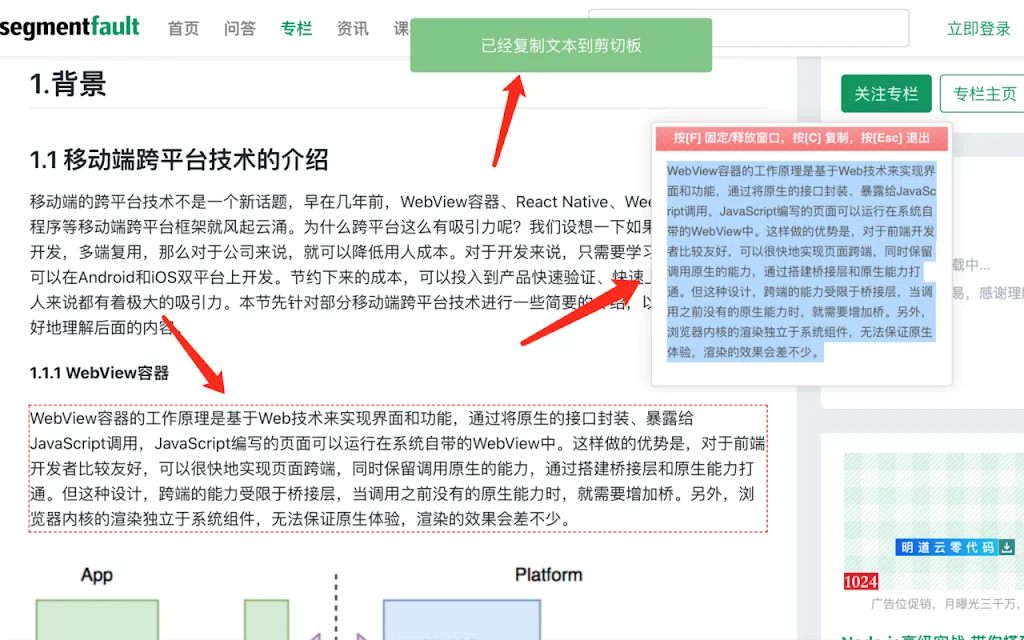This screenshot has width=1024, height=640.
Task: Click the Platform label in diagram
Action: pos(549,575)
